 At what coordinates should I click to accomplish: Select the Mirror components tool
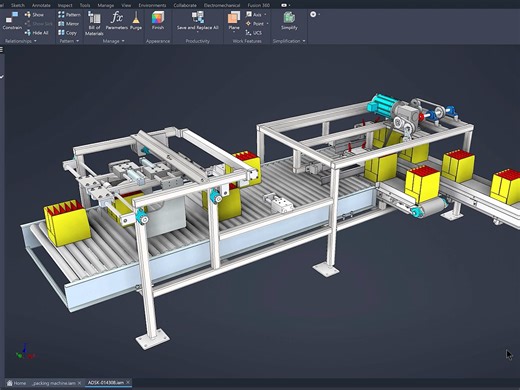(x=68, y=24)
